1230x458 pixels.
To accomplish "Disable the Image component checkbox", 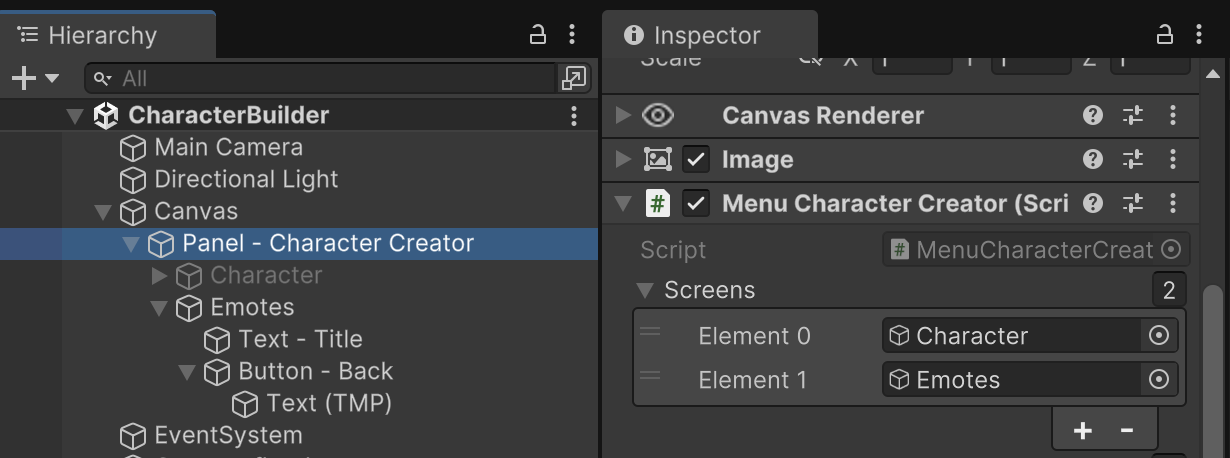I will [696, 159].
